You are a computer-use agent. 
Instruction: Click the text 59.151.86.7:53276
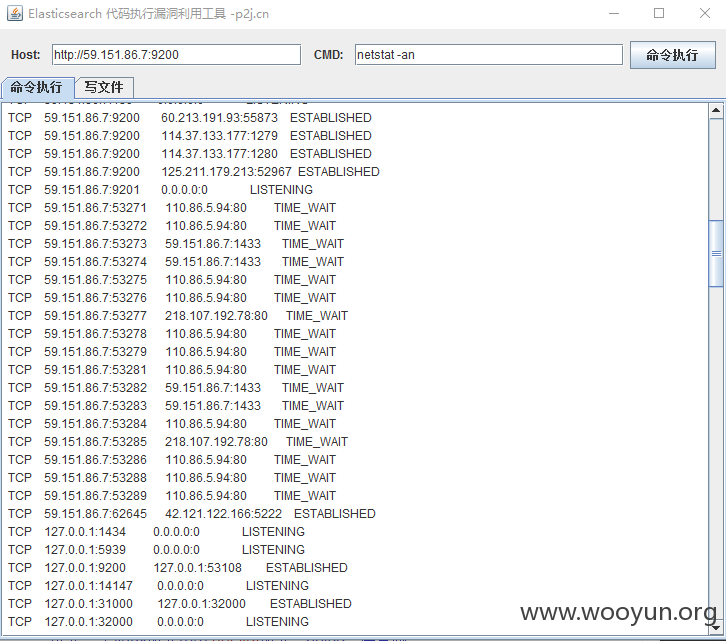pyautogui.click(x=95, y=298)
